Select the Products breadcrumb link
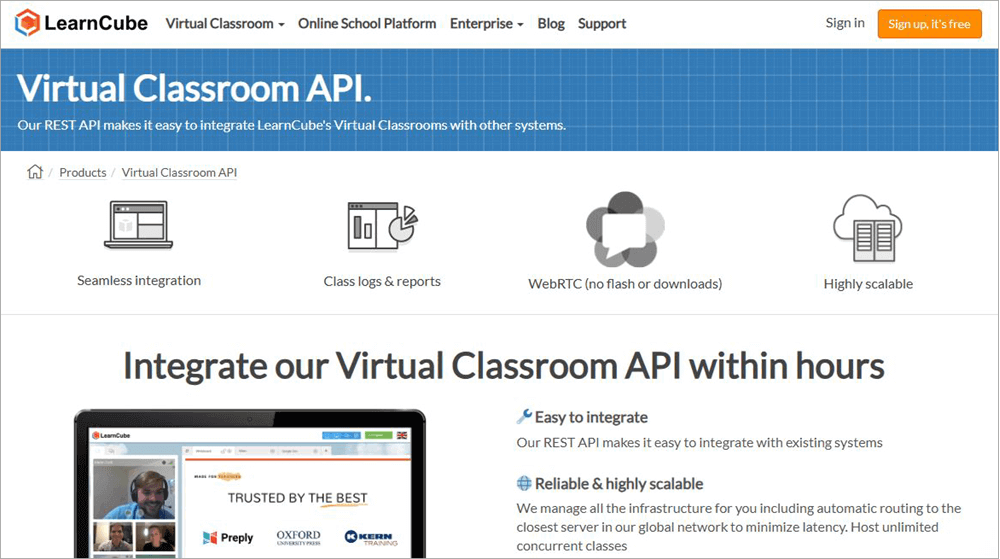Screen dimensions: 1000x559 click(83, 173)
